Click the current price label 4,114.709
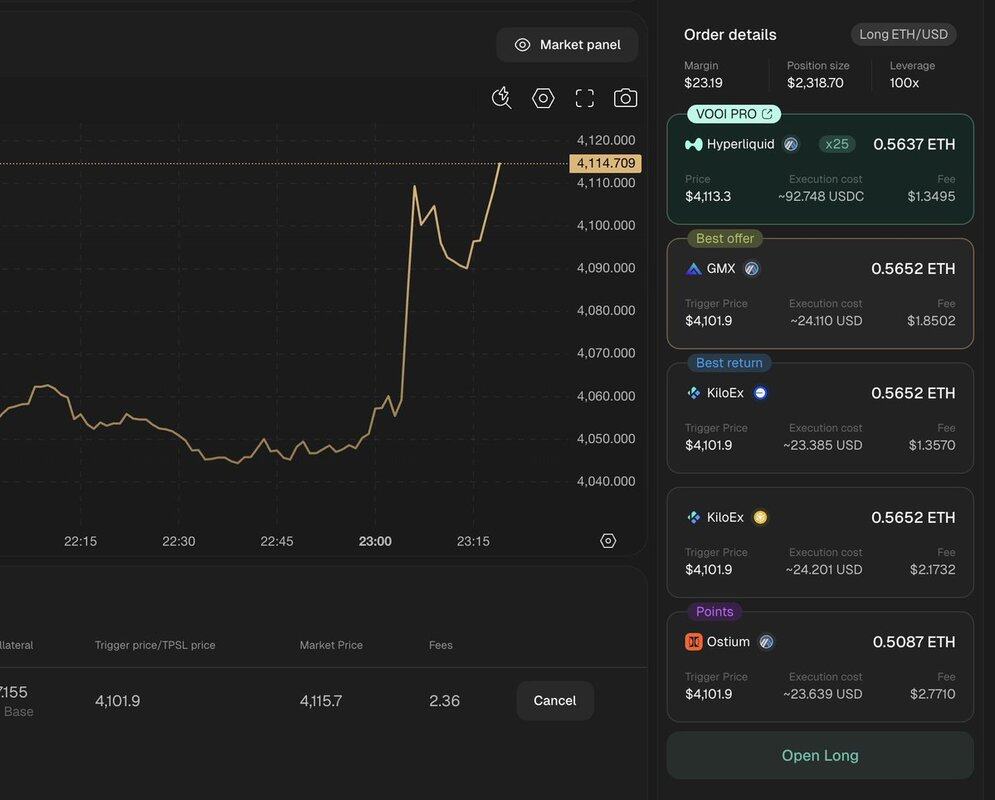This screenshot has width=995, height=800. [605, 163]
